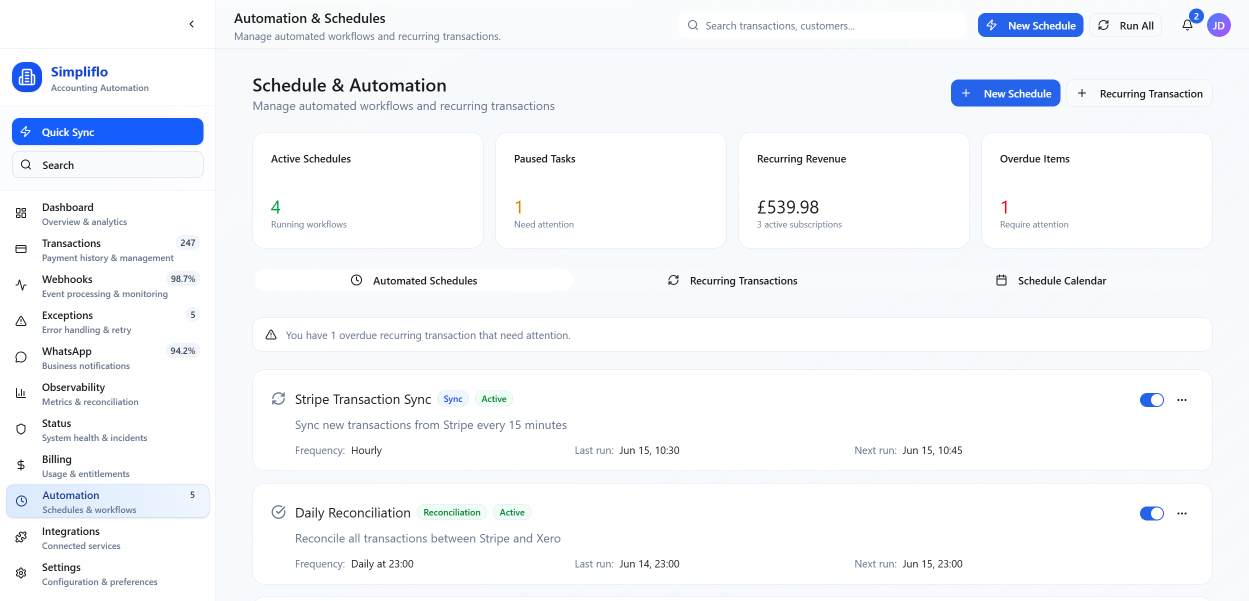Collapse the left sidebar with chevron
The height and width of the screenshot is (601, 1249).
tap(191, 23)
